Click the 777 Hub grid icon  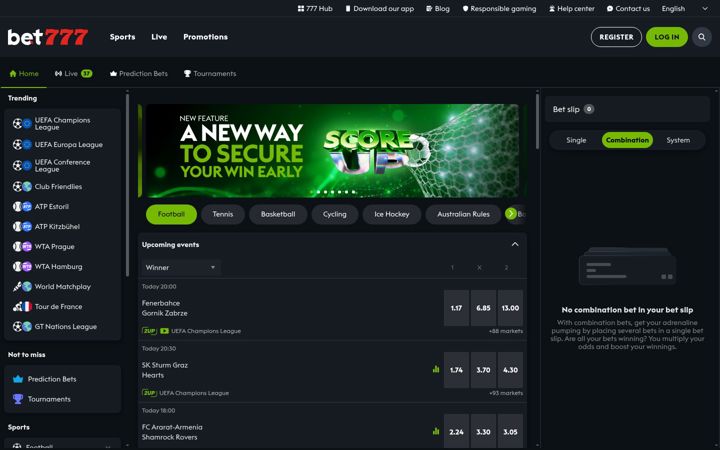click(301, 9)
